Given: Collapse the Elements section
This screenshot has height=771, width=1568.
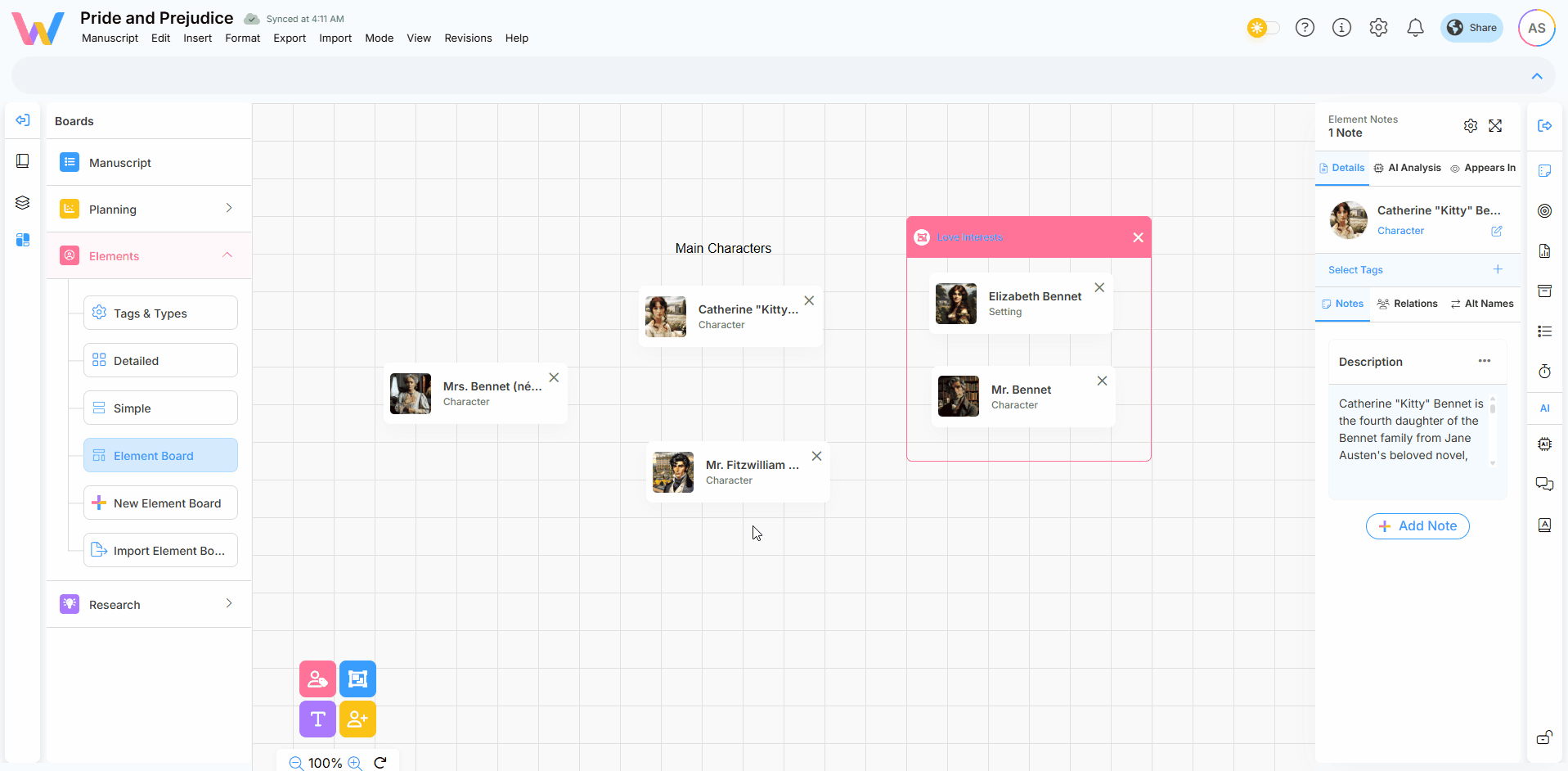Looking at the screenshot, I should 227,255.
